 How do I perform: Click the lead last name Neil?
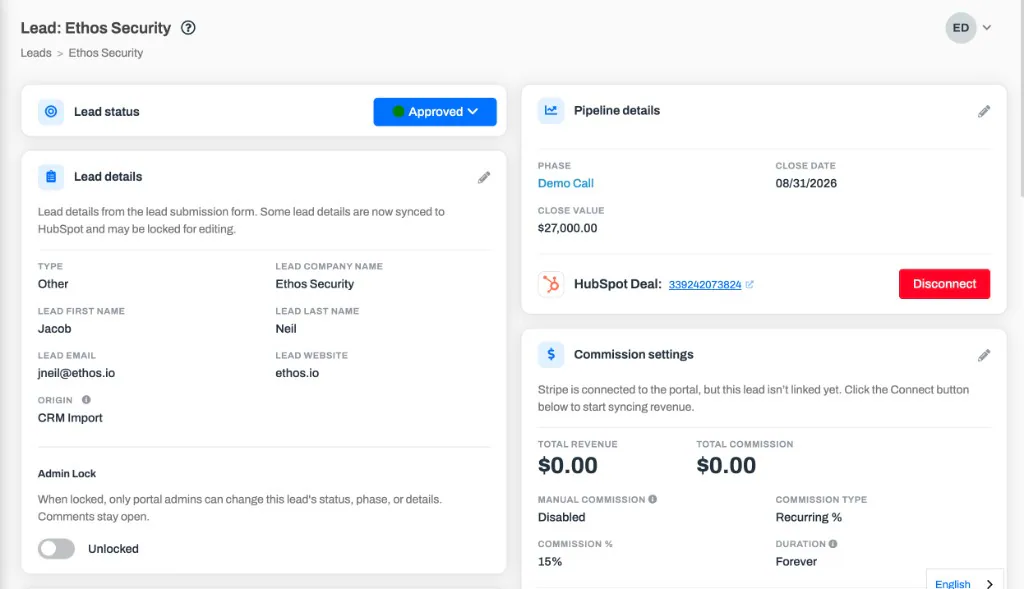[x=286, y=329]
